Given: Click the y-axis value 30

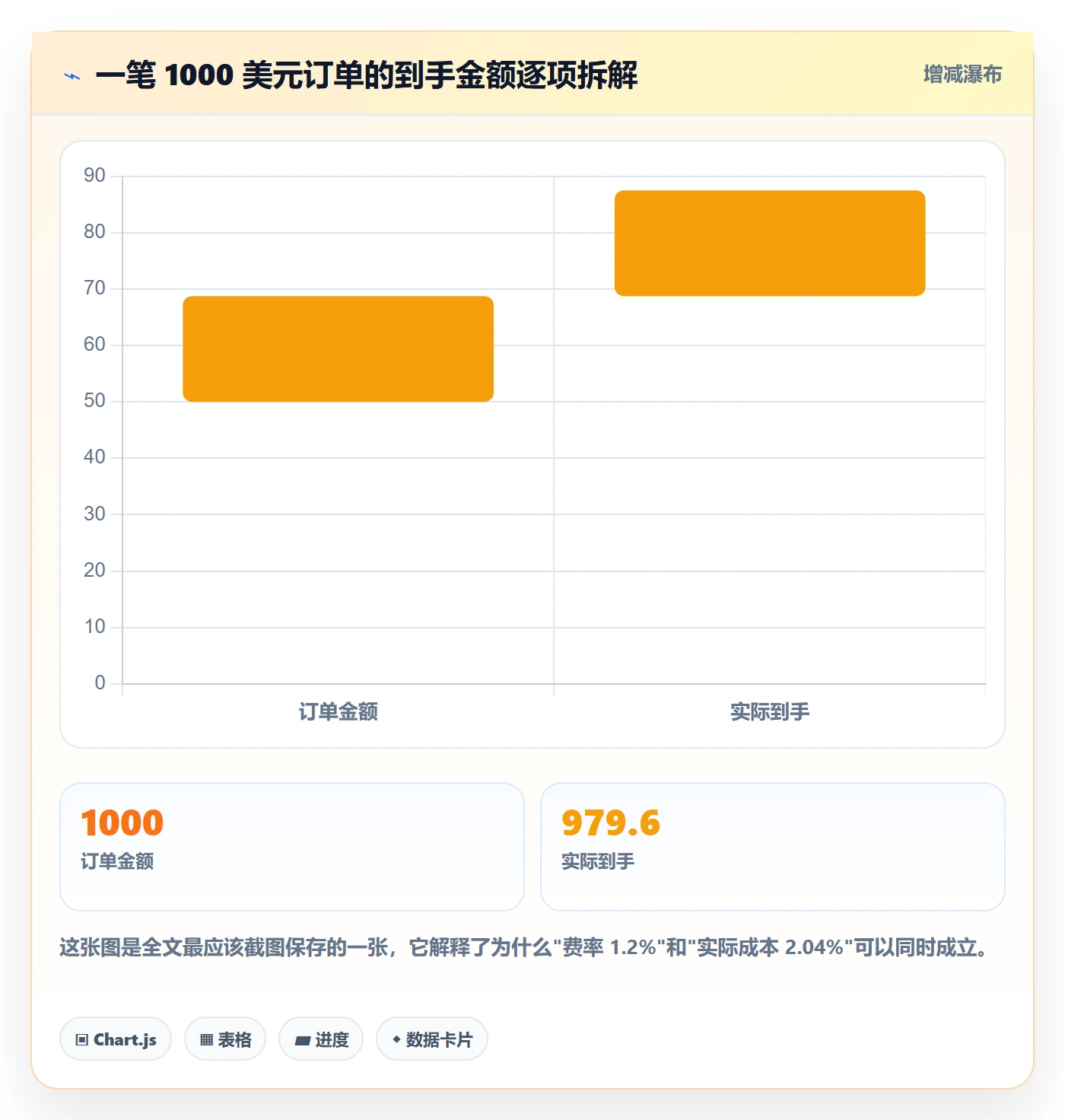Looking at the screenshot, I should coord(94,514).
